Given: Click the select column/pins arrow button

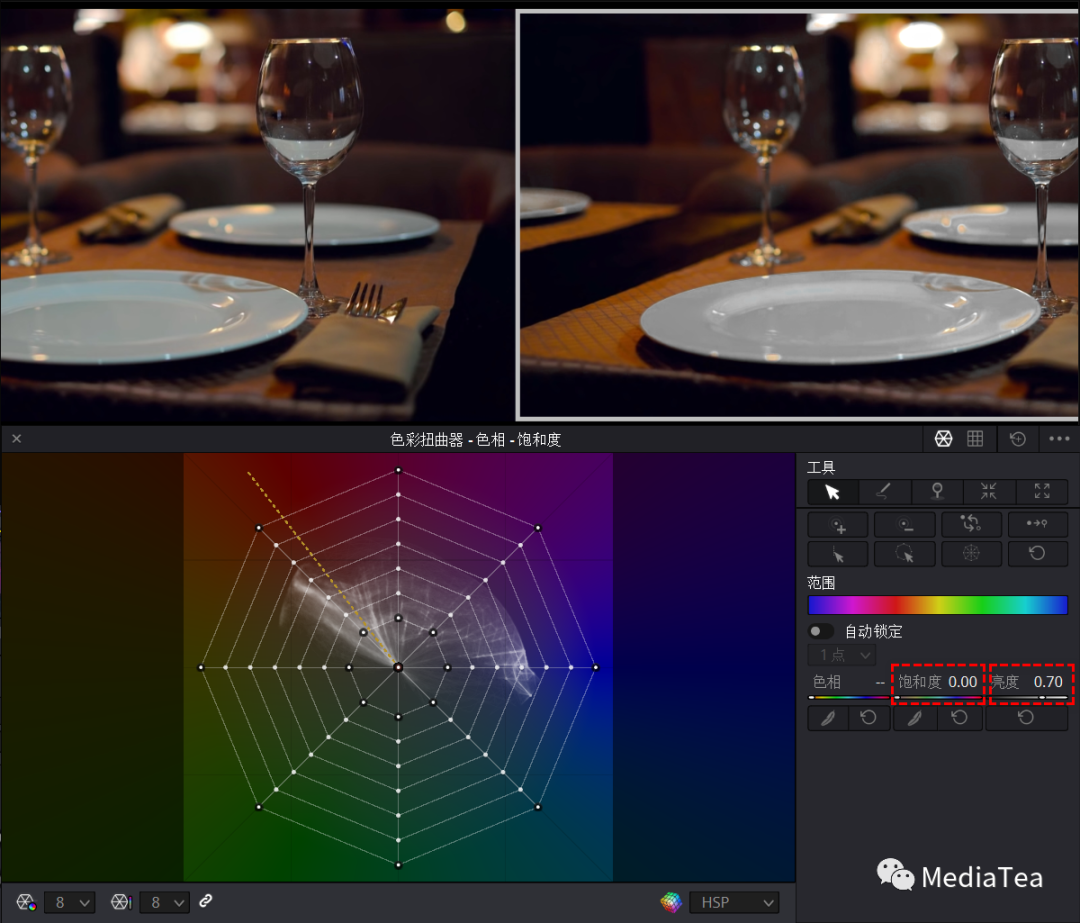Looking at the screenshot, I should [x=838, y=554].
